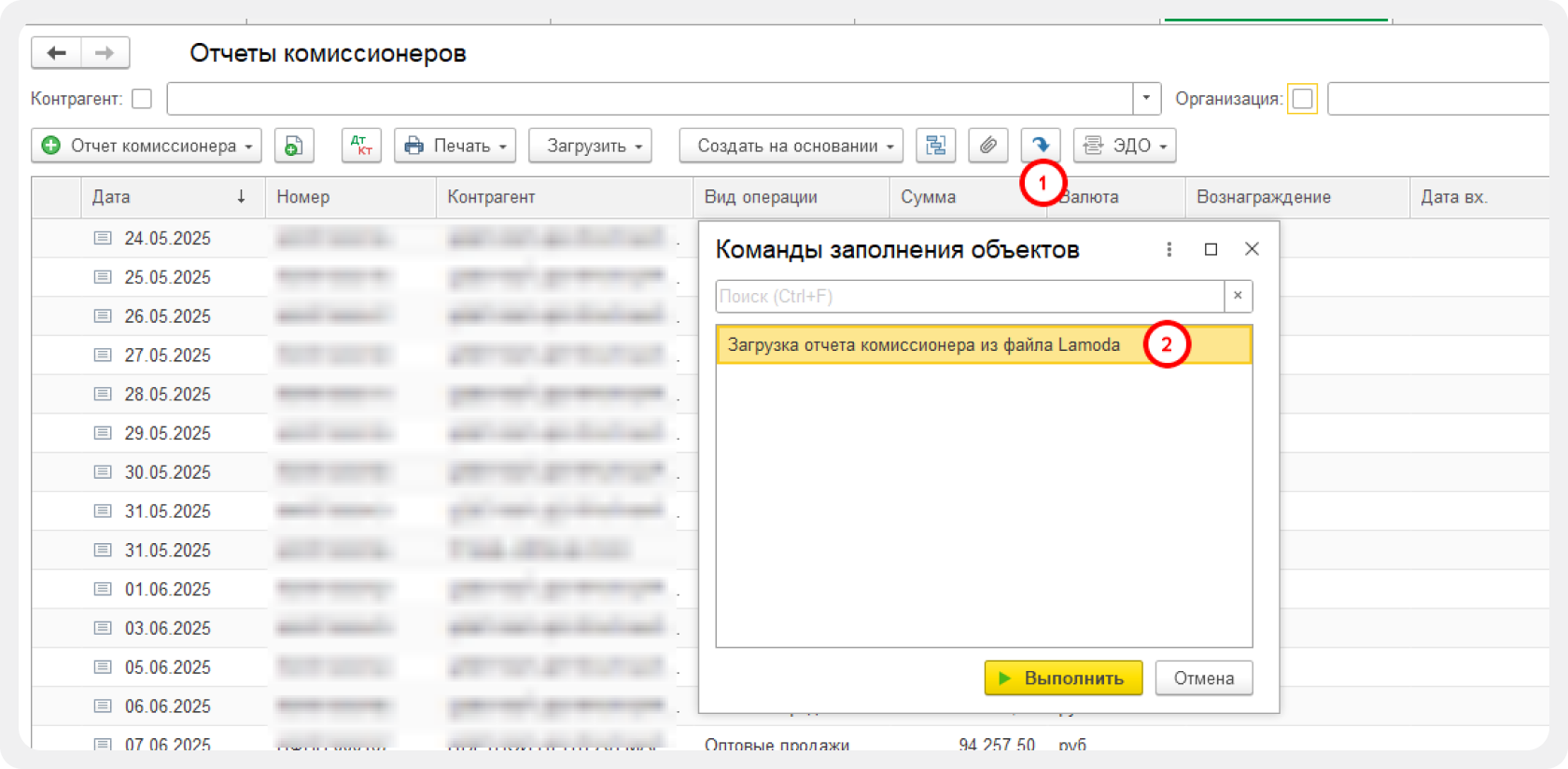Select the row dated 25.05.2025

(x=364, y=277)
